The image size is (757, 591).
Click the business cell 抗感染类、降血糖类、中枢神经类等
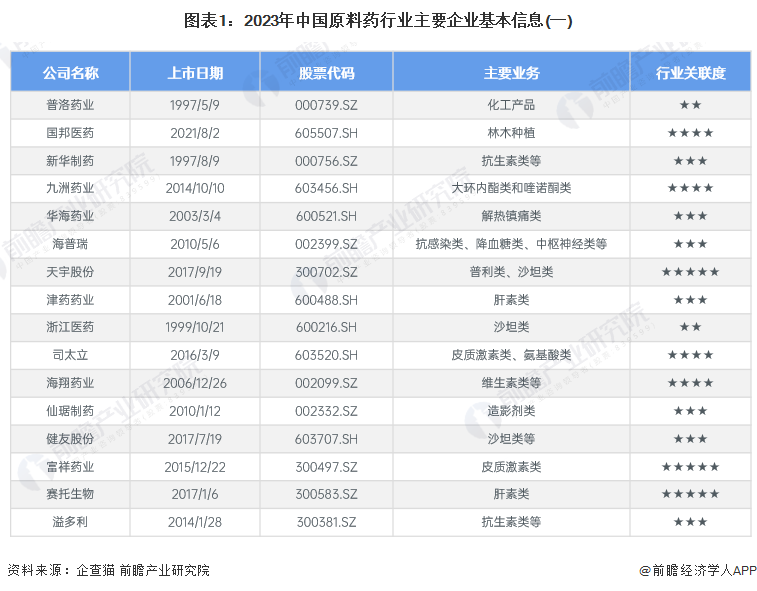[511, 244]
